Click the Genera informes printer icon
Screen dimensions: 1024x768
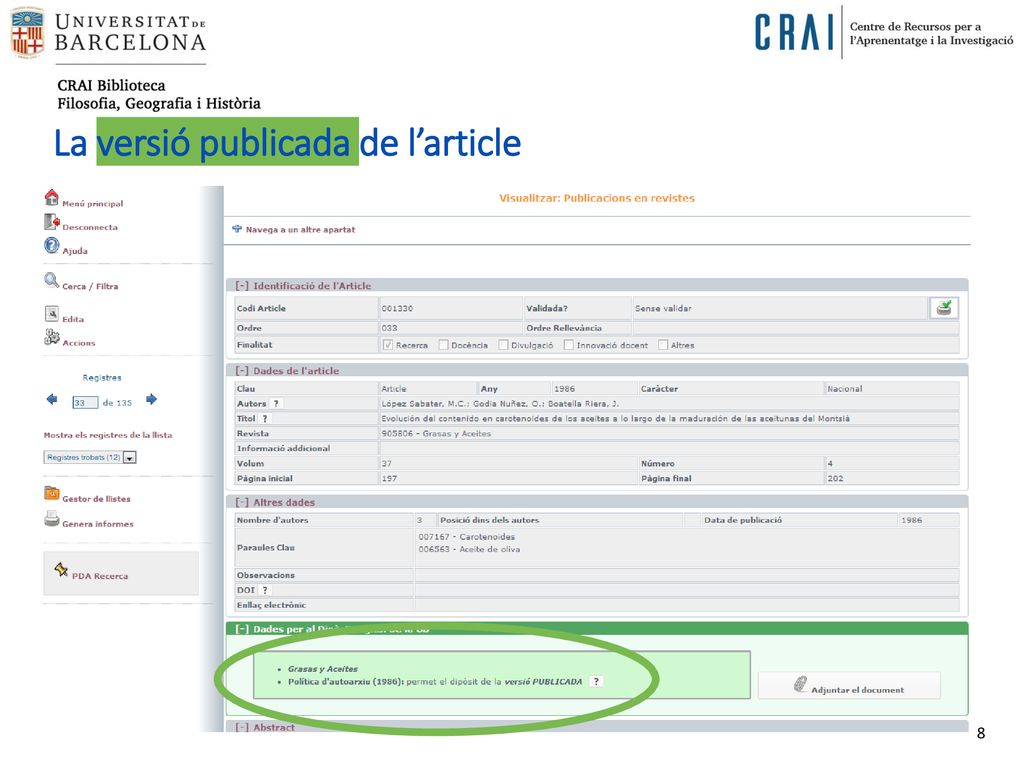click(52, 519)
